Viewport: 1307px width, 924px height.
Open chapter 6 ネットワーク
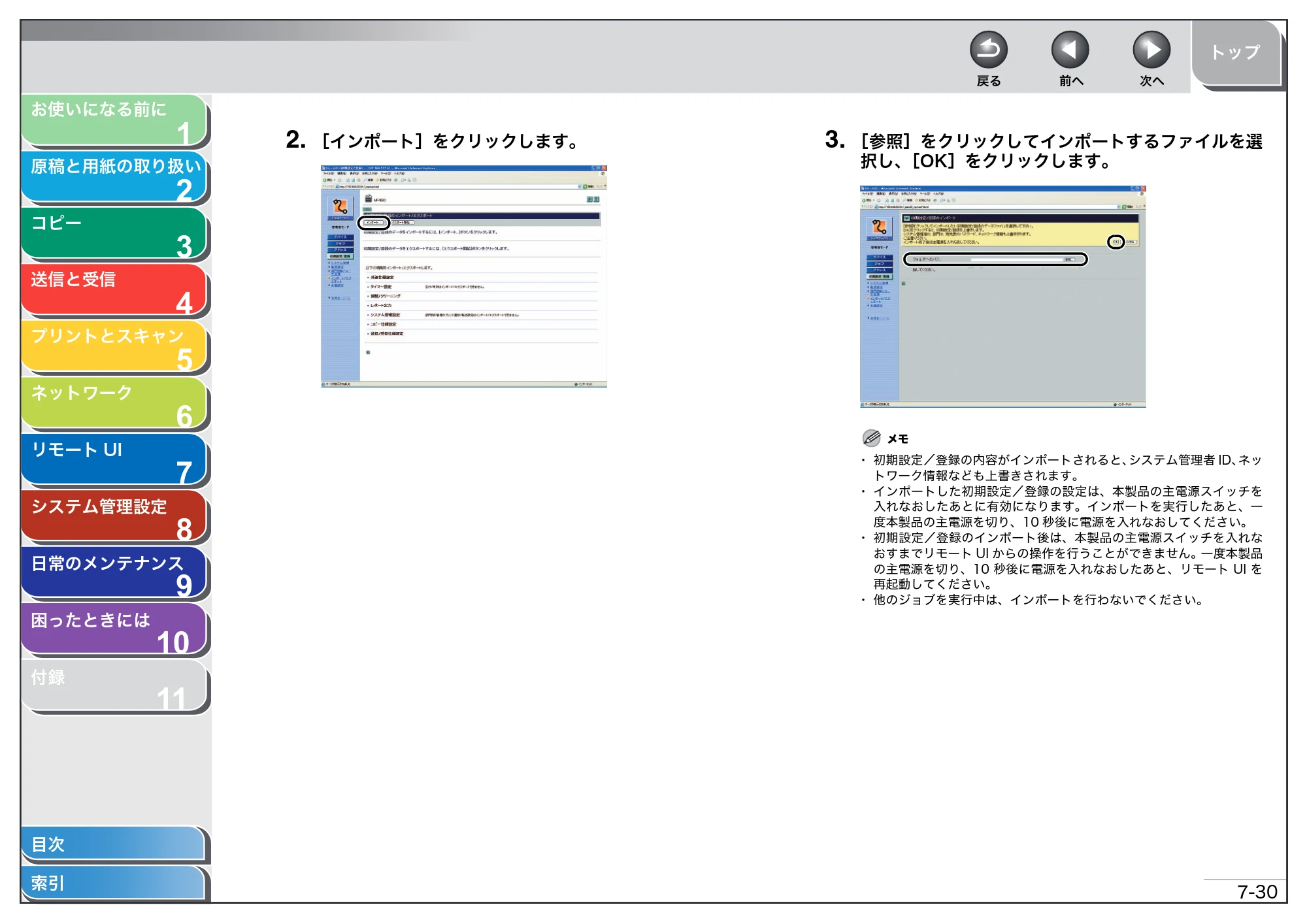pyautogui.click(x=114, y=404)
